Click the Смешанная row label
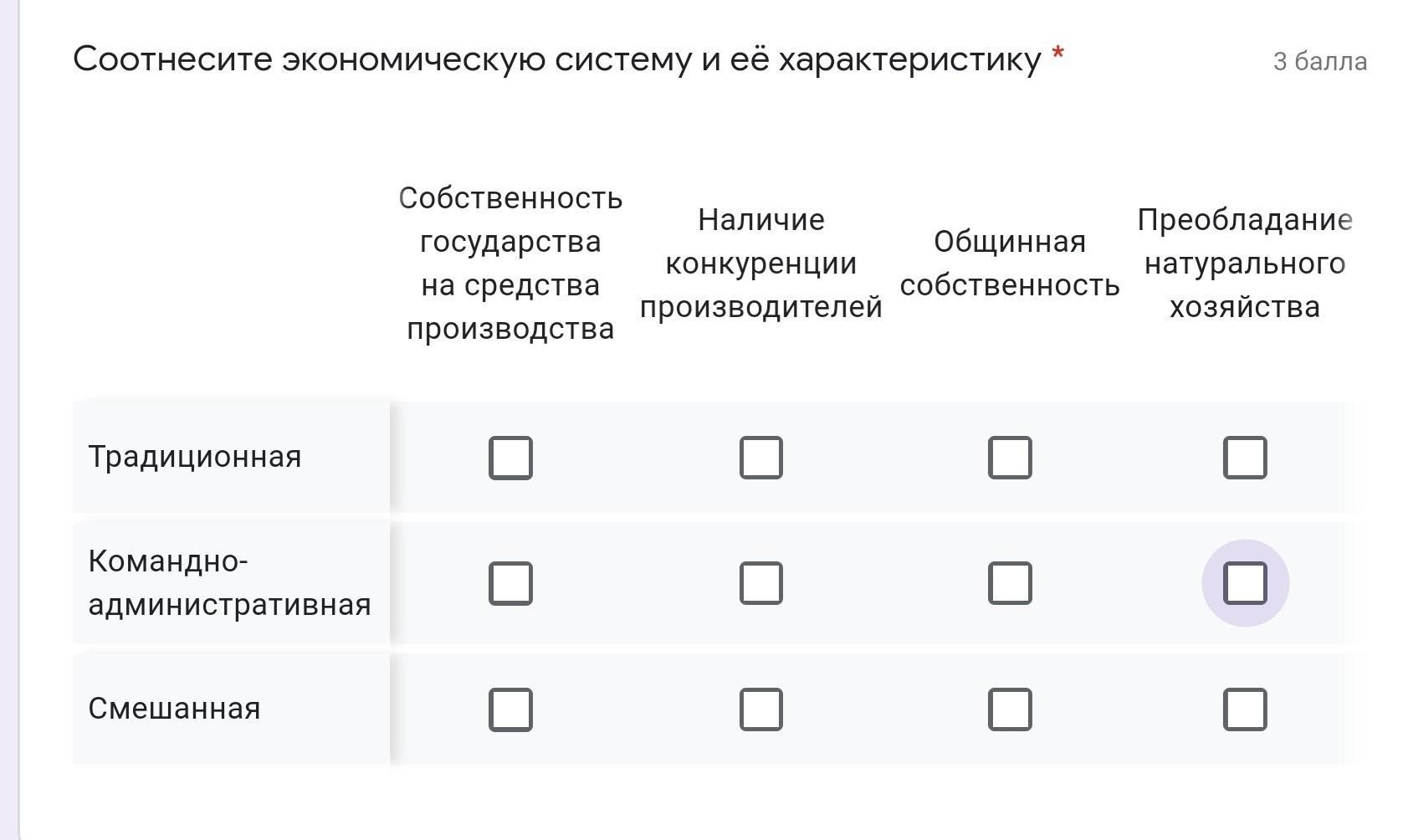Screen dimensions: 1403x840 (x=175, y=709)
